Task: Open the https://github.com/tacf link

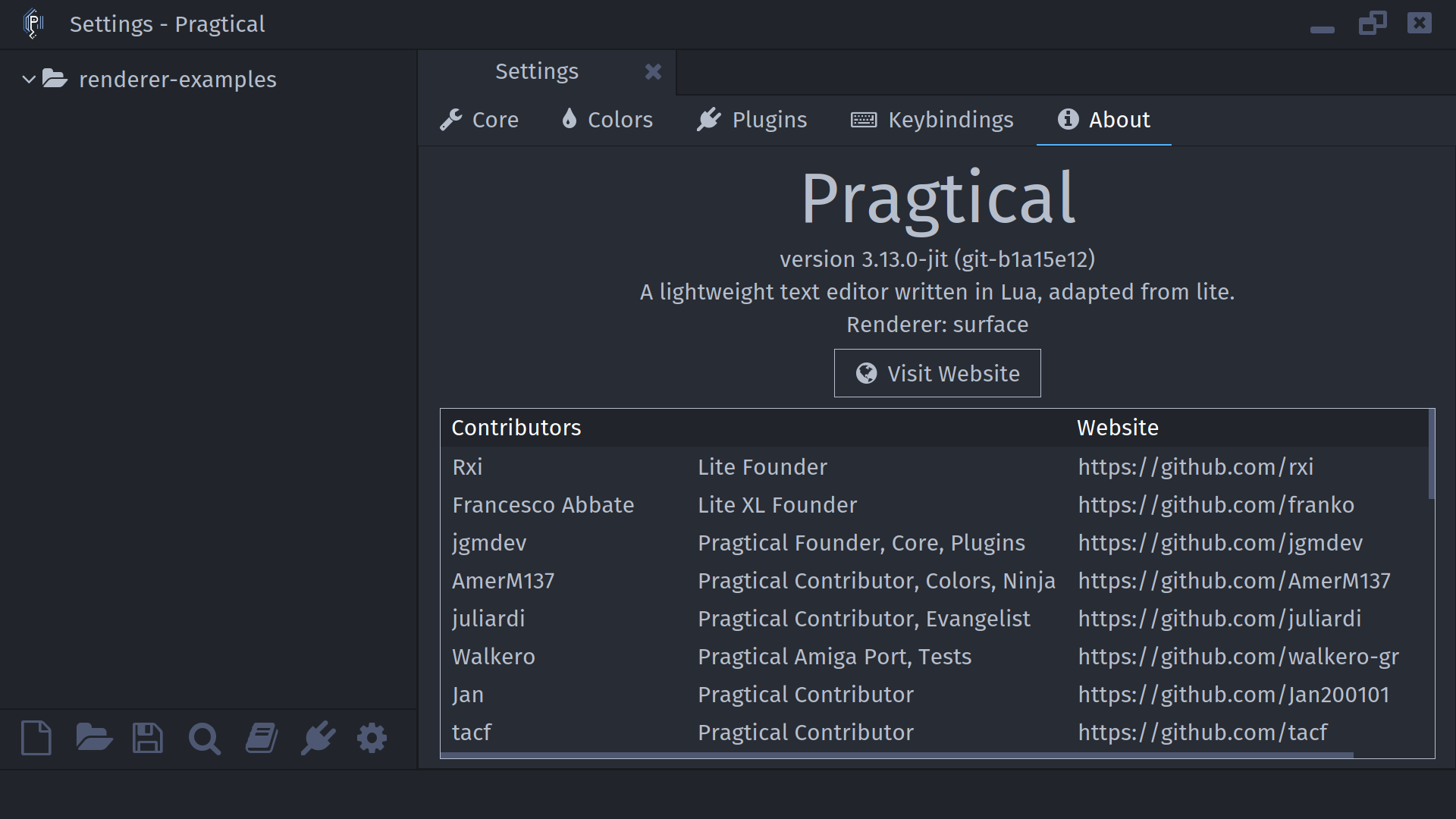Action: (1203, 733)
